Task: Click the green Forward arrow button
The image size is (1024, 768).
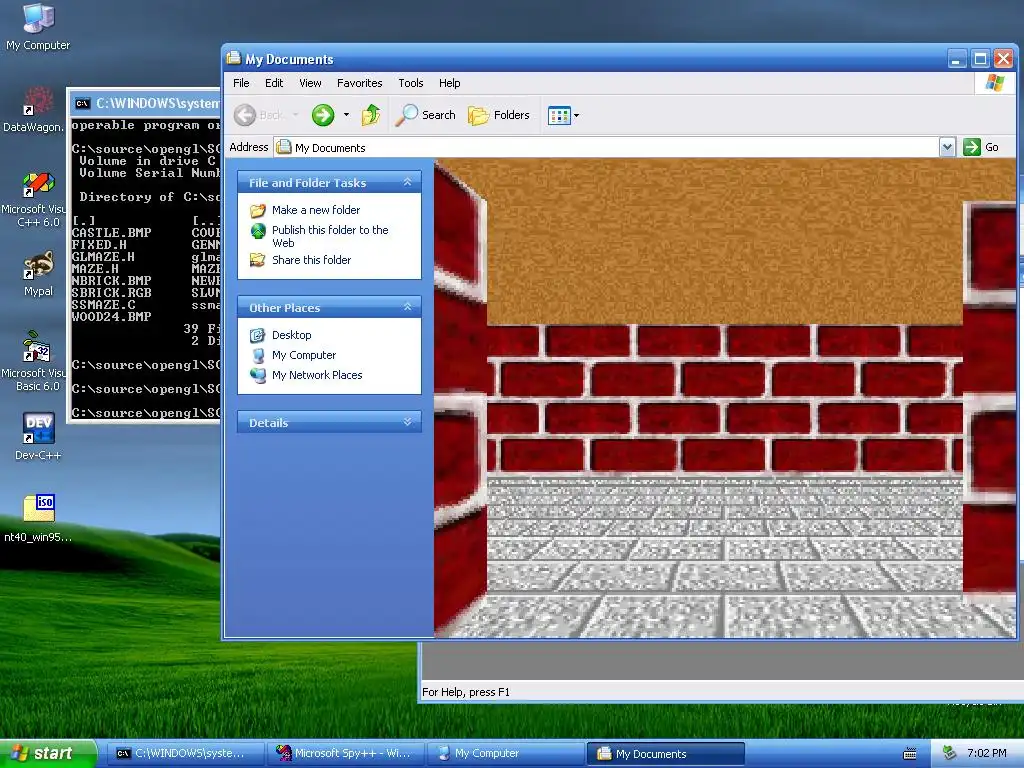Action: [323, 115]
